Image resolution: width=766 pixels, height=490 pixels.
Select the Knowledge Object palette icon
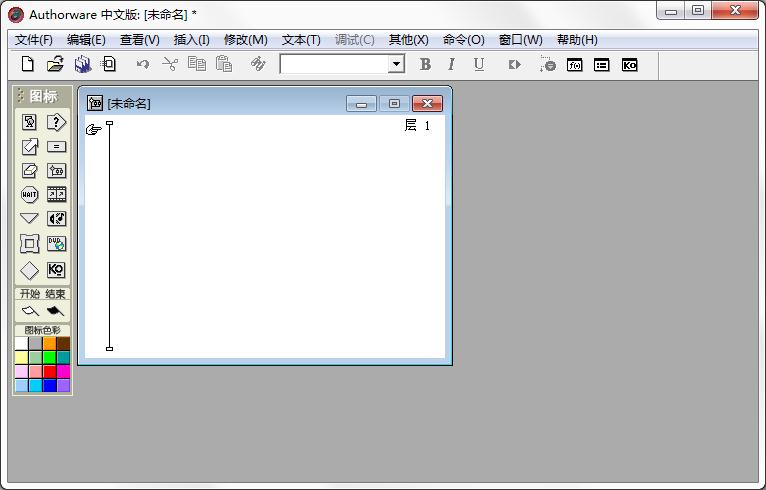click(56, 270)
